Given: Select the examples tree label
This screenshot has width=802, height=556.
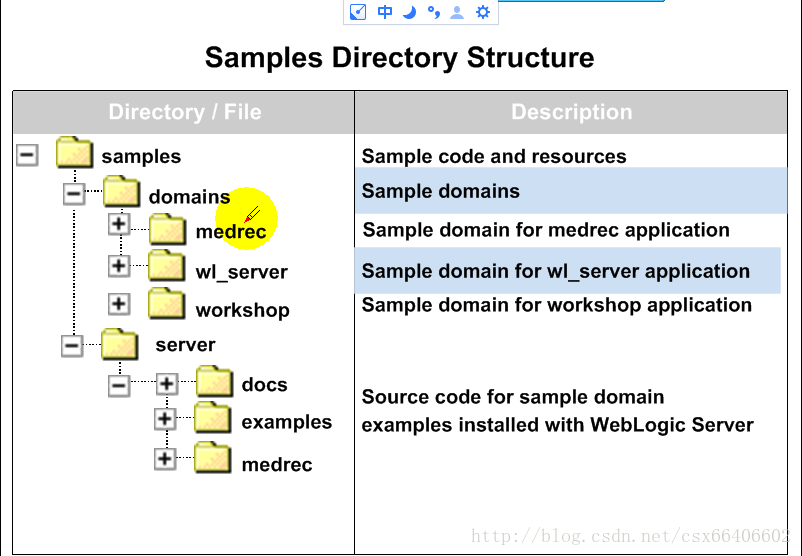Looking at the screenshot, I should point(286,422).
